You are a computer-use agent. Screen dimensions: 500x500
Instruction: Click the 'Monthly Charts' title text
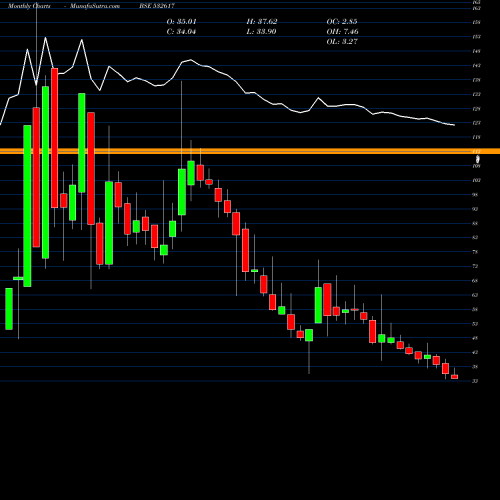29,6
